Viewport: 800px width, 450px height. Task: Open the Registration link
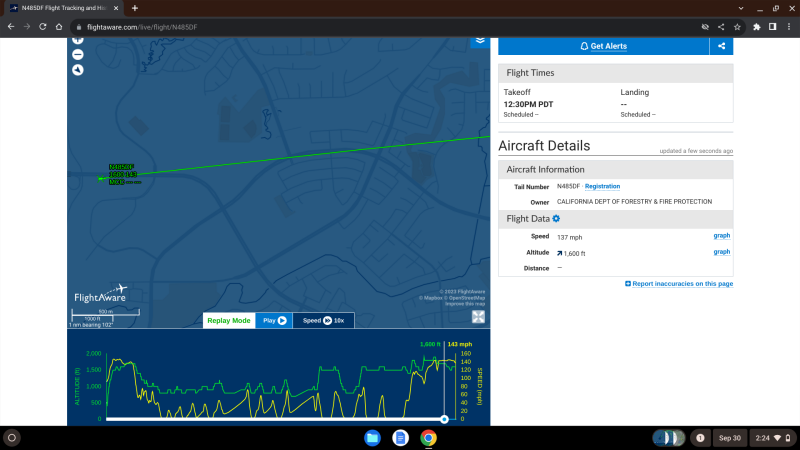click(x=602, y=186)
